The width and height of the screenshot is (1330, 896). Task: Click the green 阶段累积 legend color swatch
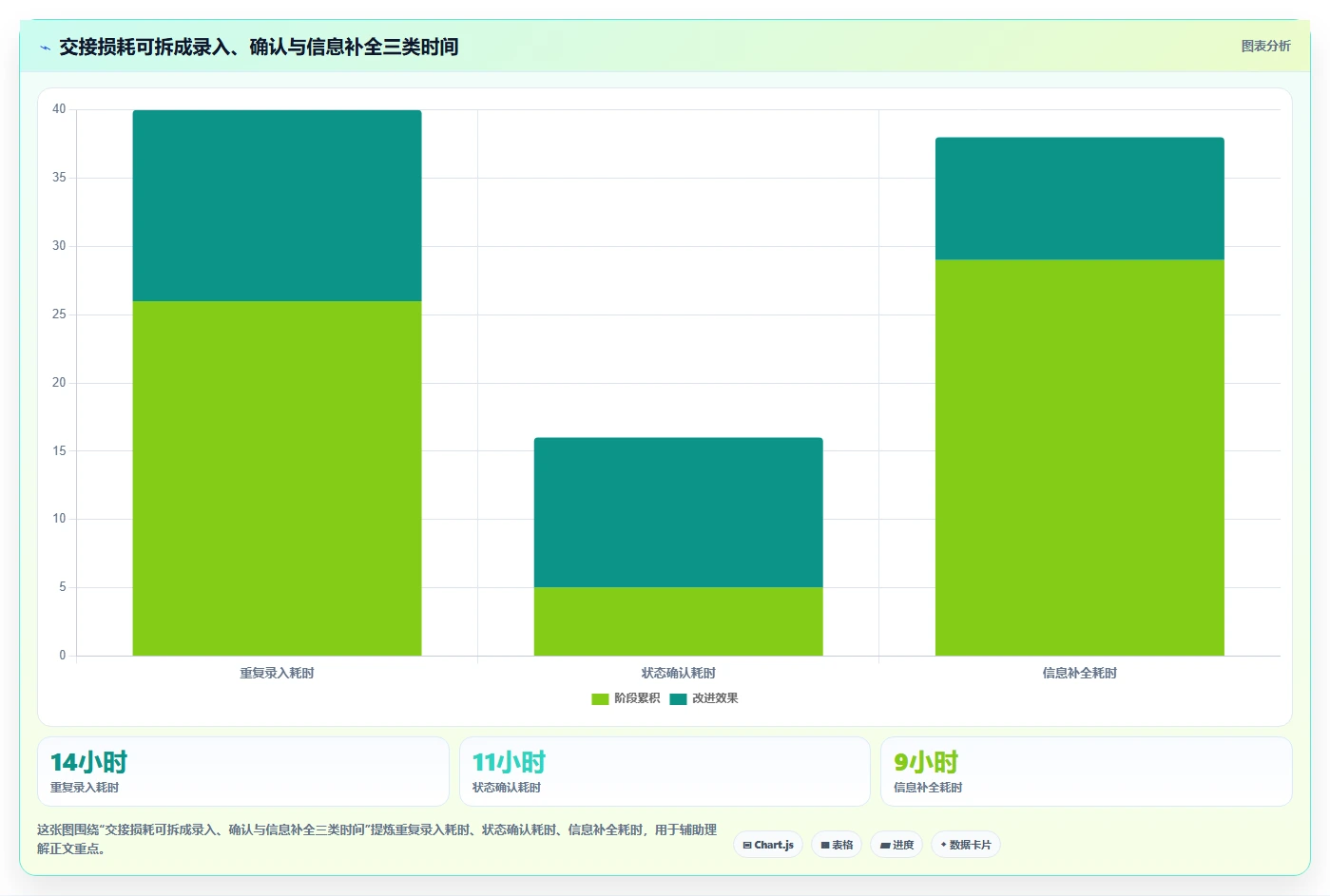600,699
